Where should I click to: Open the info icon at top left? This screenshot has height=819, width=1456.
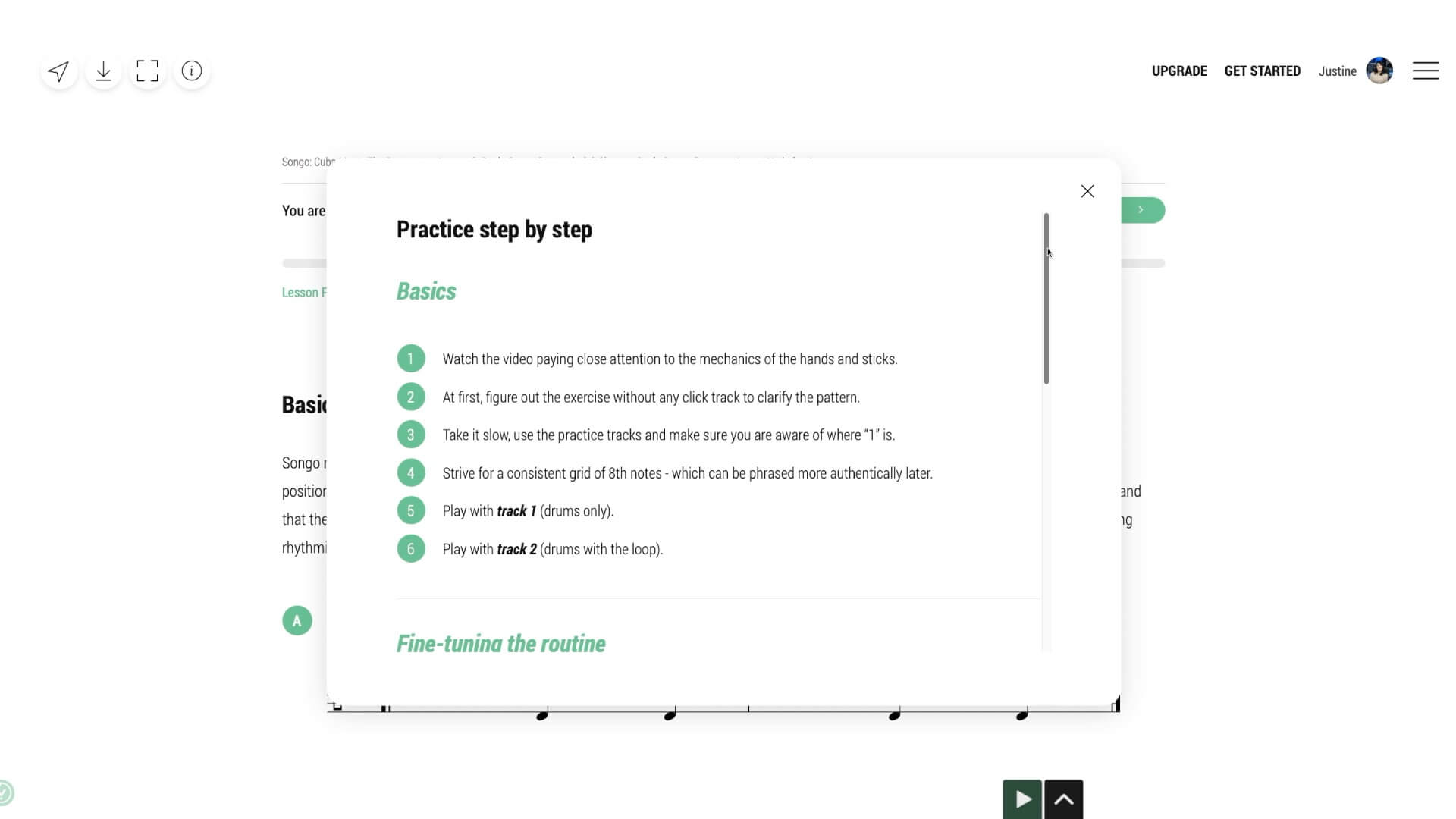click(190, 71)
